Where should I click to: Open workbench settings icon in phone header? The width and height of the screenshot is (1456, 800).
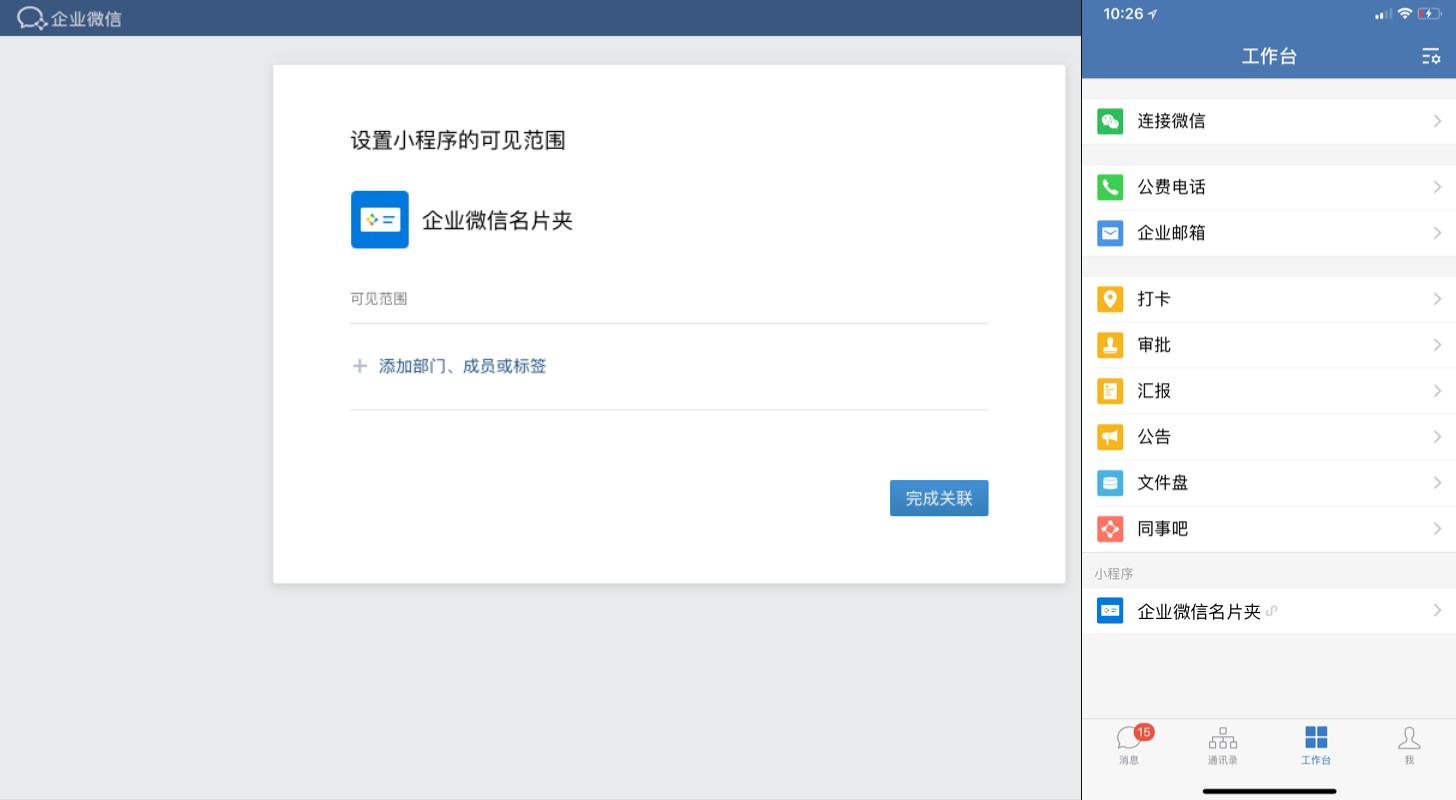1431,57
